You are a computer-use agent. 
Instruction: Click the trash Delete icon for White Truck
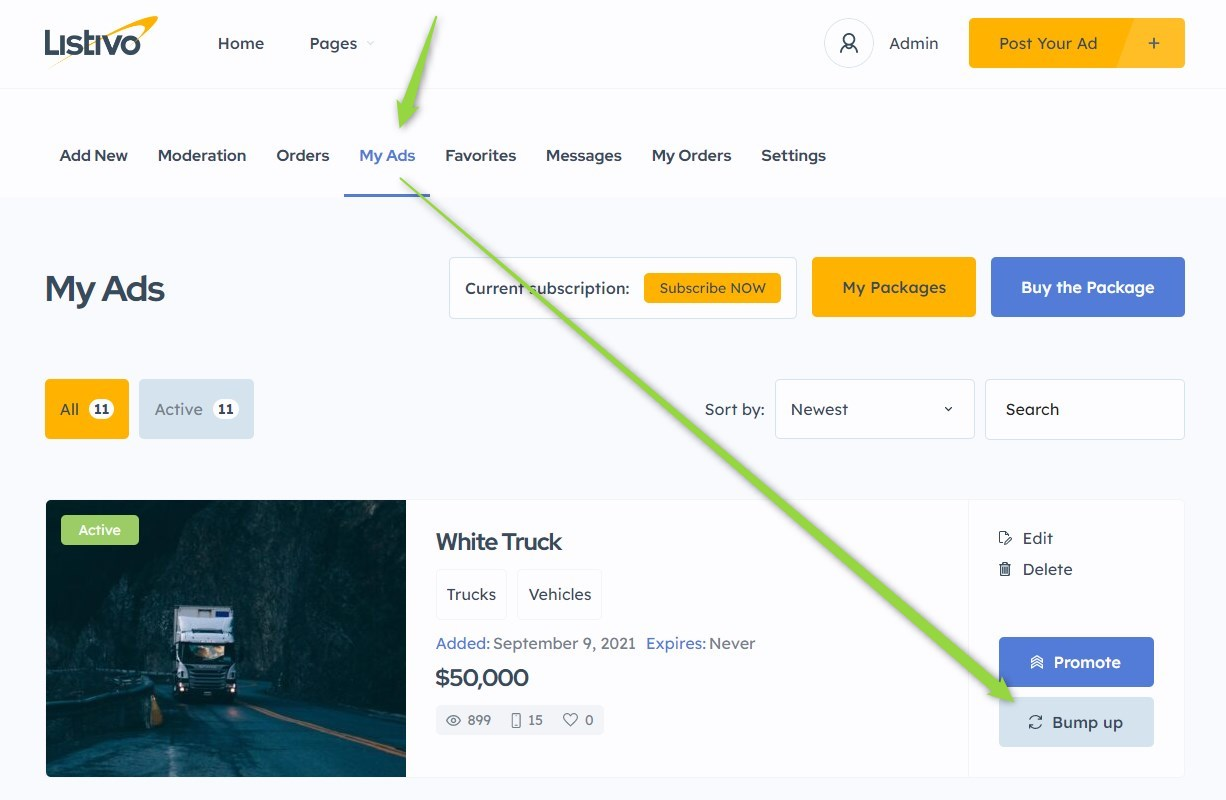[x=1005, y=569]
